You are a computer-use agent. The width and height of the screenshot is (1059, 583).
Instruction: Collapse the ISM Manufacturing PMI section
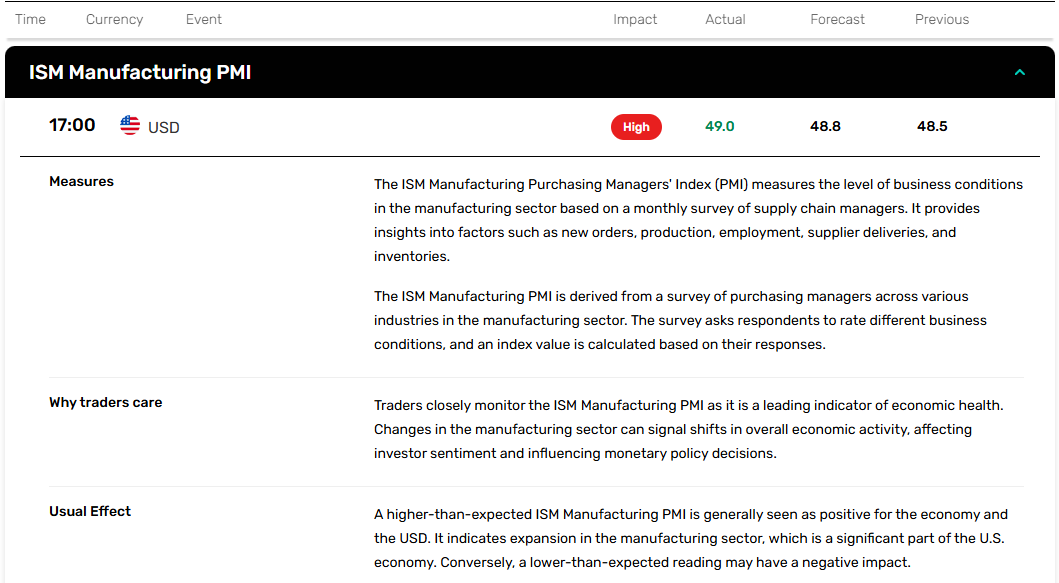click(x=1020, y=72)
